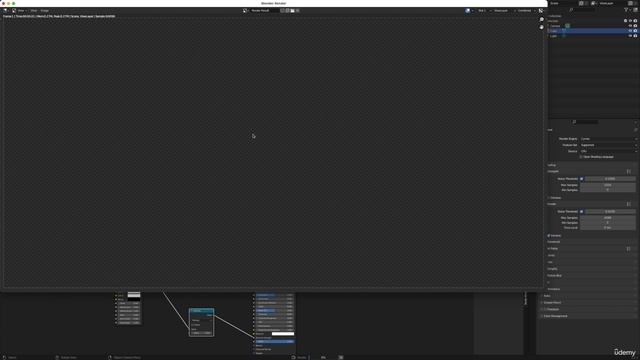Image resolution: width=640 pixels, height=360 pixels.
Task: Select the Light object in outliner
Action: (x=553, y=36)
